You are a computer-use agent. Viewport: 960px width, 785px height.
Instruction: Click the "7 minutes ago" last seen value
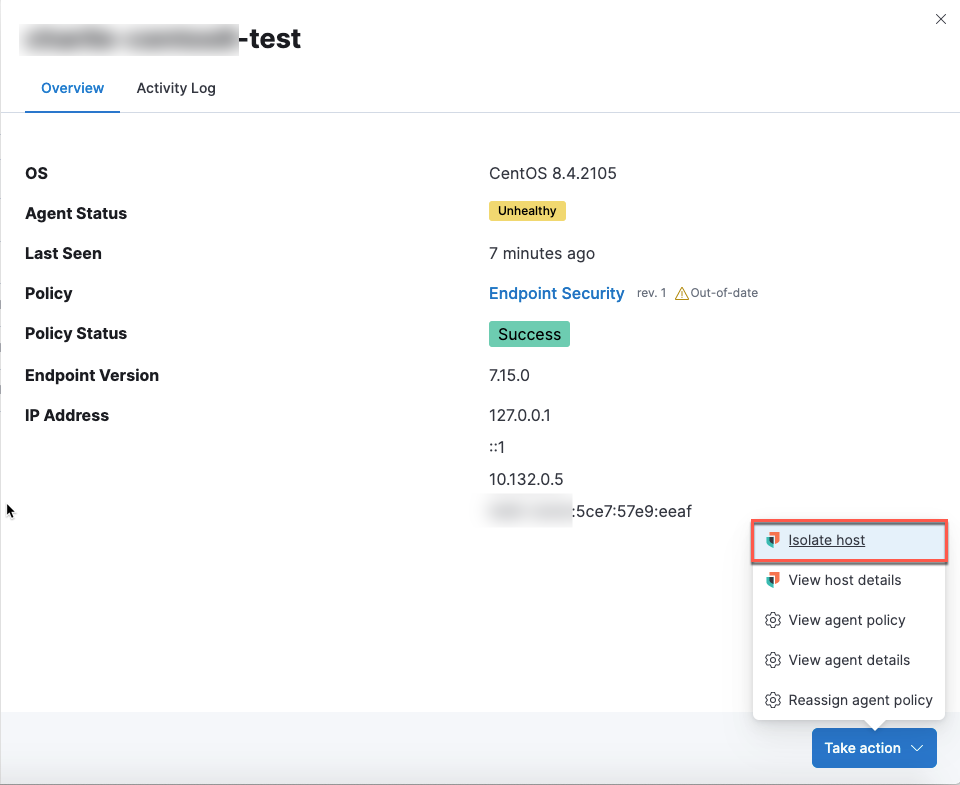click(x=541, y=253)
